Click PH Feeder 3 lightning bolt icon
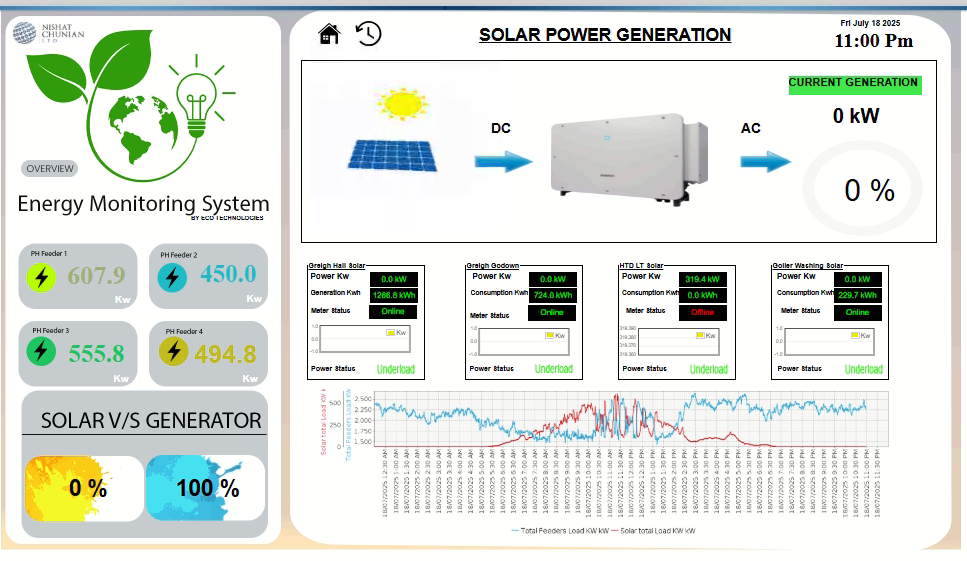 pos(41,351)
